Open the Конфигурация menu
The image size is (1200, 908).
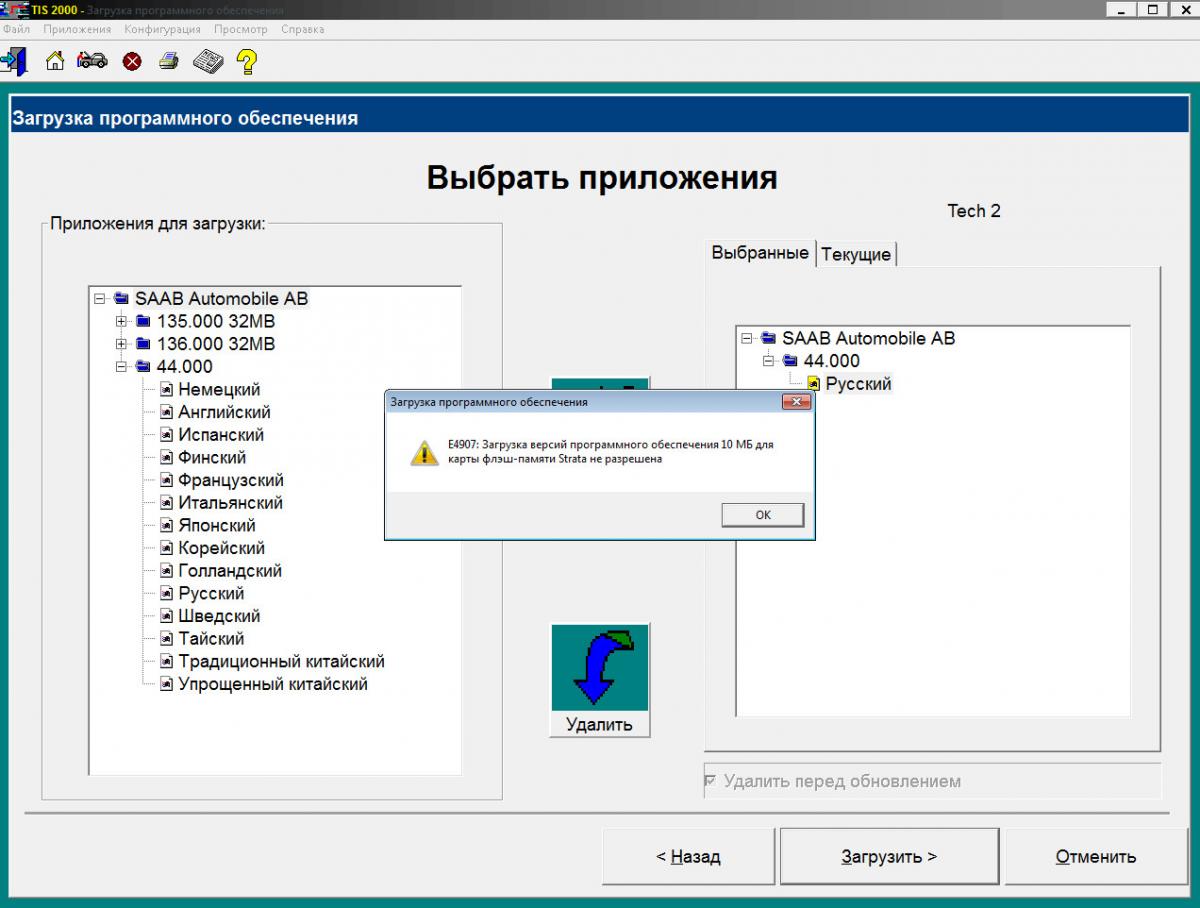point(162,29)
